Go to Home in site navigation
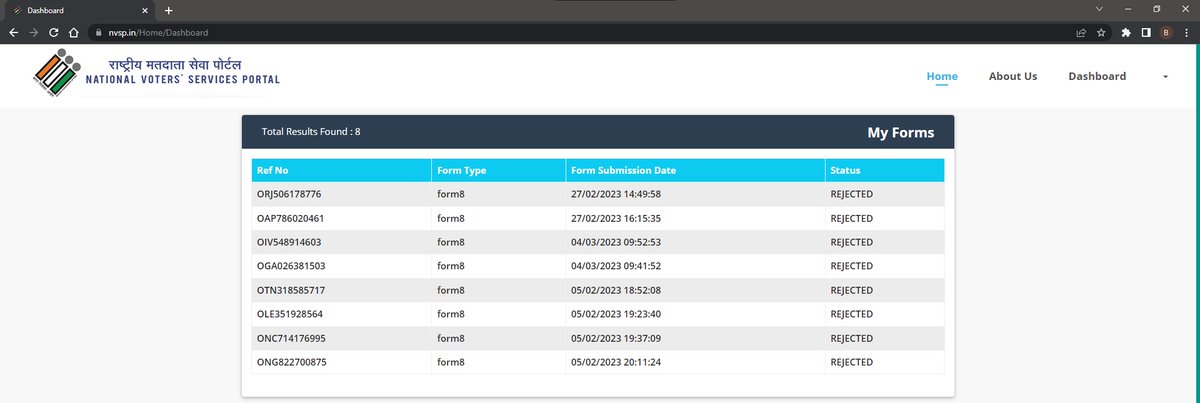Viewport: 1200px width, 403px height. (x=942, y=76)
